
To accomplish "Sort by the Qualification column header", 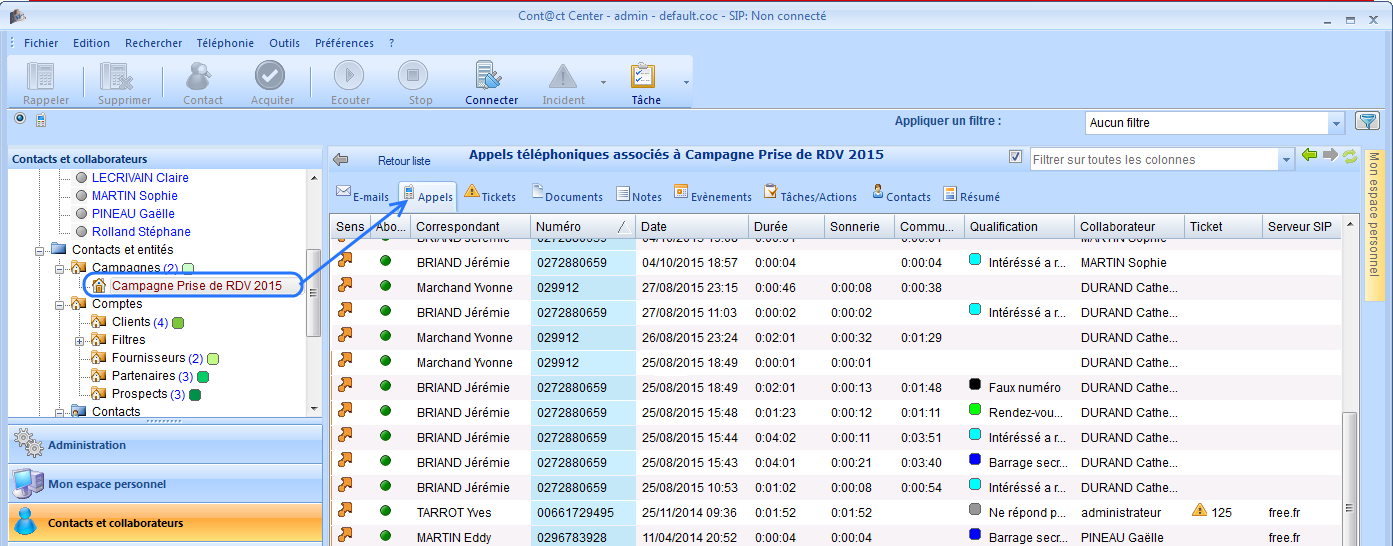I will (1019, 227).
